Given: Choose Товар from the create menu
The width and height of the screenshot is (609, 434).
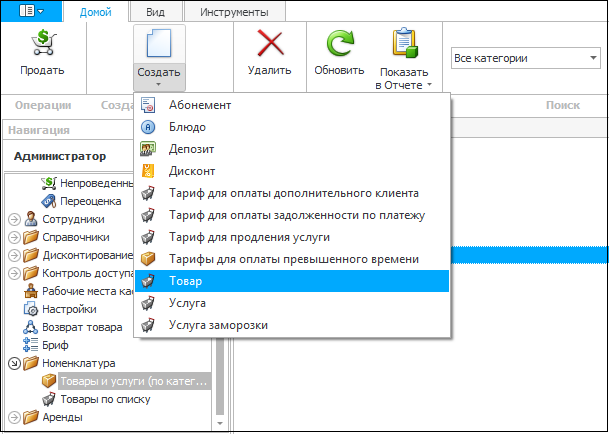Looking at the screenshot, I should [x=292, y=281].
